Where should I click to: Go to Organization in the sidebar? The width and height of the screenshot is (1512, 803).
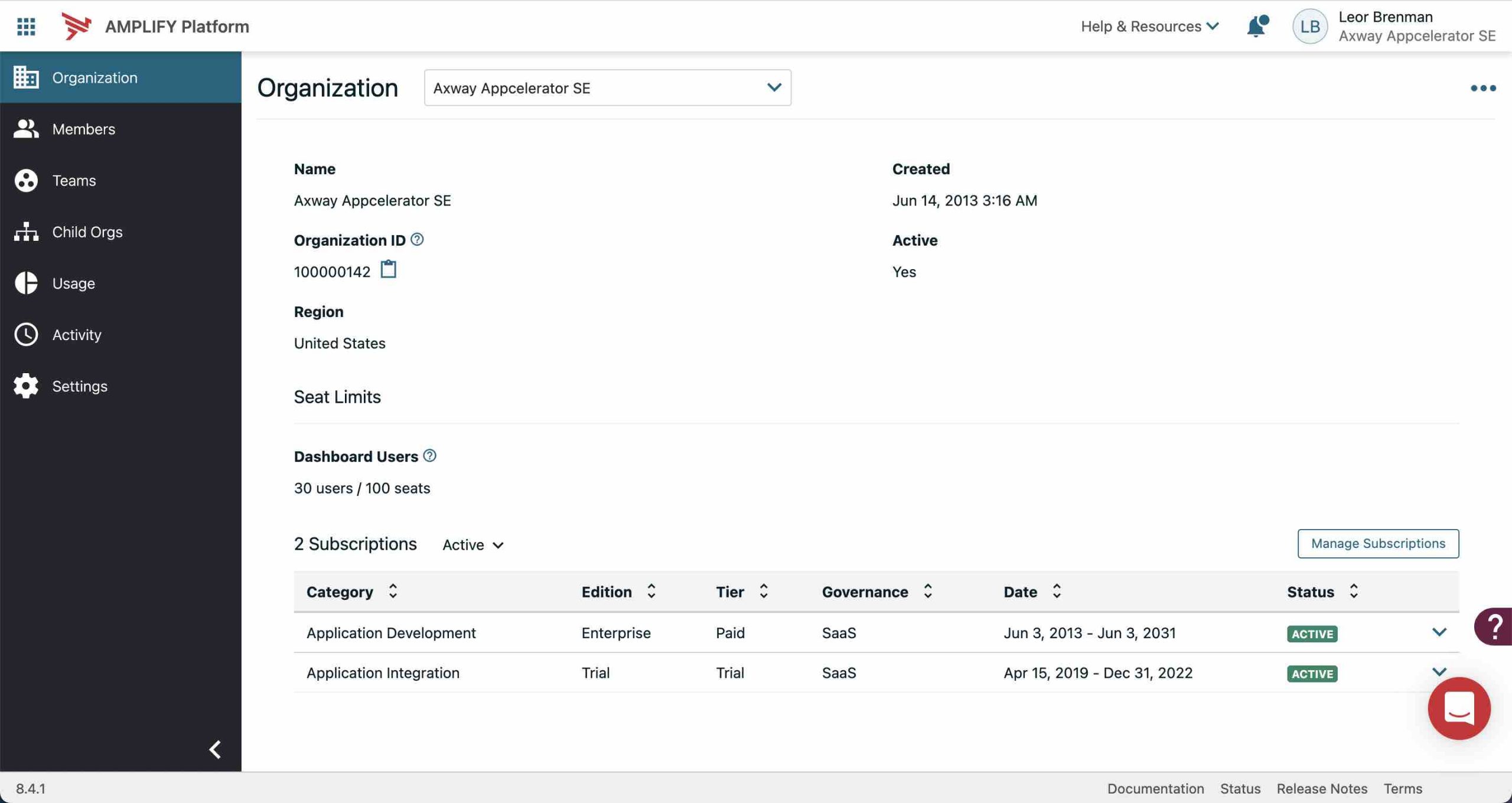pos(120,77)
